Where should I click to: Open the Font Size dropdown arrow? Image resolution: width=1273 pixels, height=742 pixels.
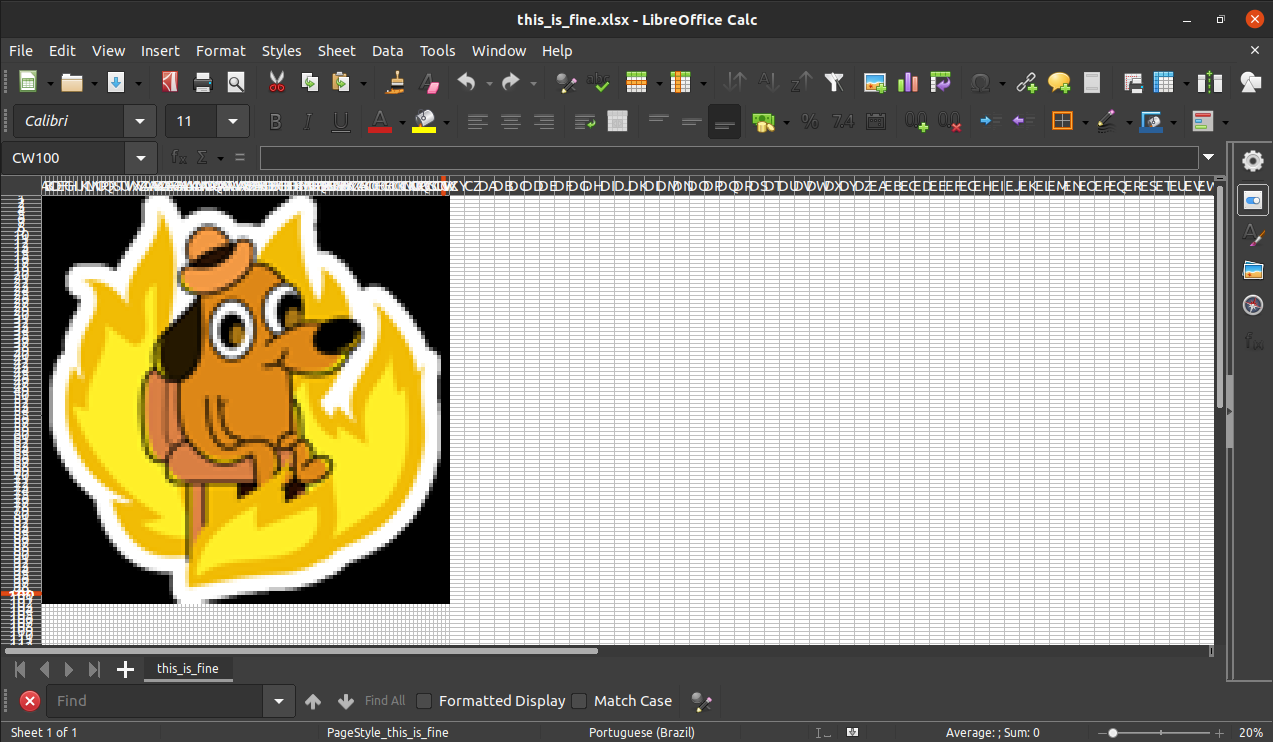(x=233, y=121)
